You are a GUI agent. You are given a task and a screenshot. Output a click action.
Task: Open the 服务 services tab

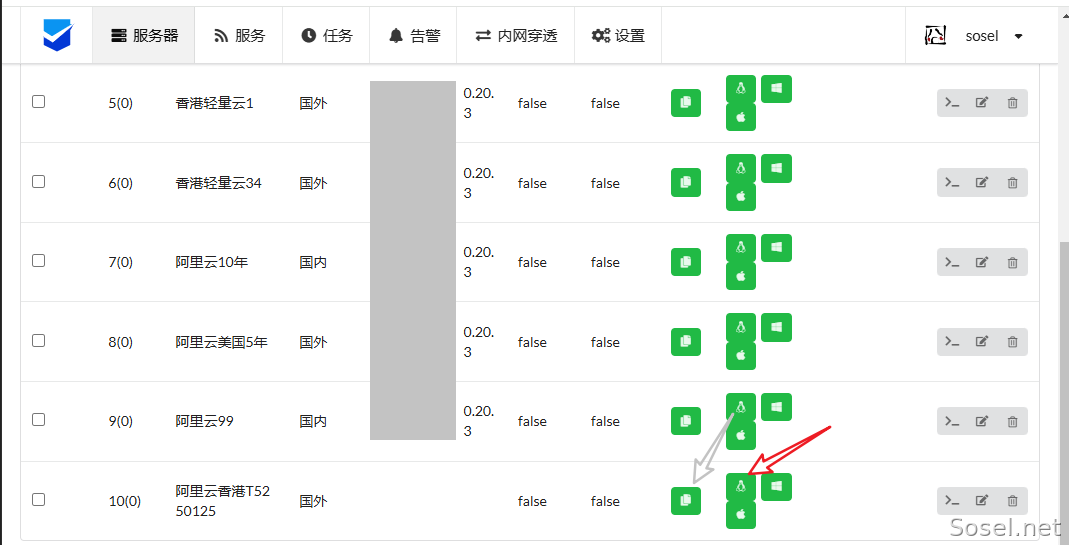239,36
